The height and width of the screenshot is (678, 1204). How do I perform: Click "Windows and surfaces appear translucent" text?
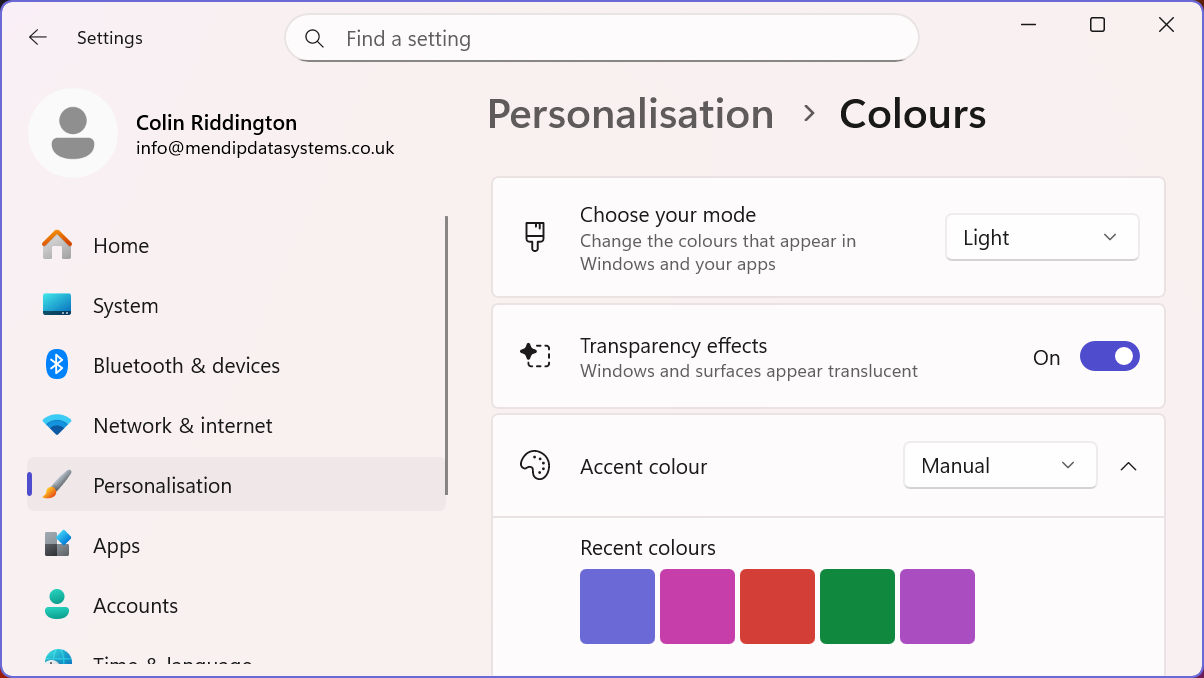coord(749,371)
